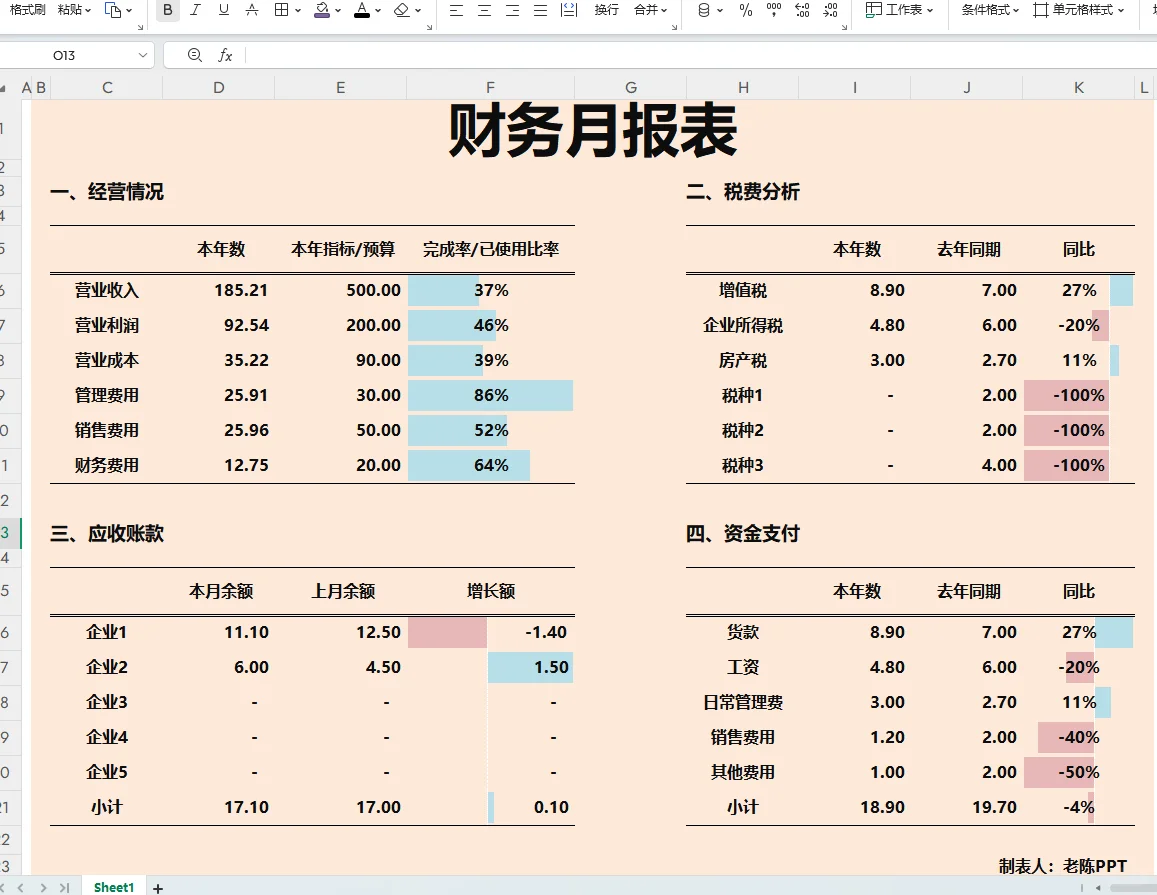Apply percent number format

click(745, 10)
